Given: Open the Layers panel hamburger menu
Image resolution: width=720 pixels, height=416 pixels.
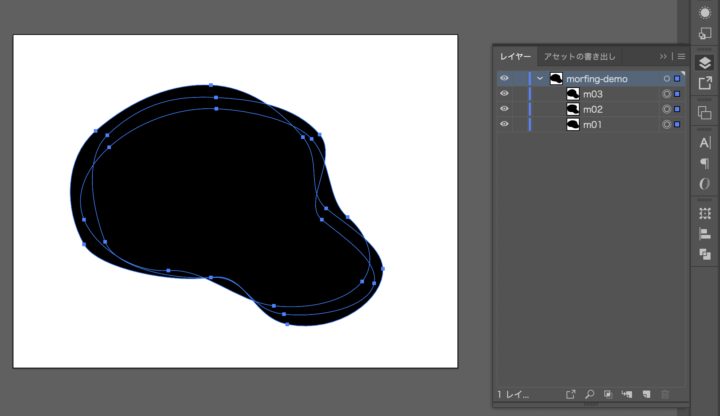Looking at the screenshot, I should pos(681,57).
